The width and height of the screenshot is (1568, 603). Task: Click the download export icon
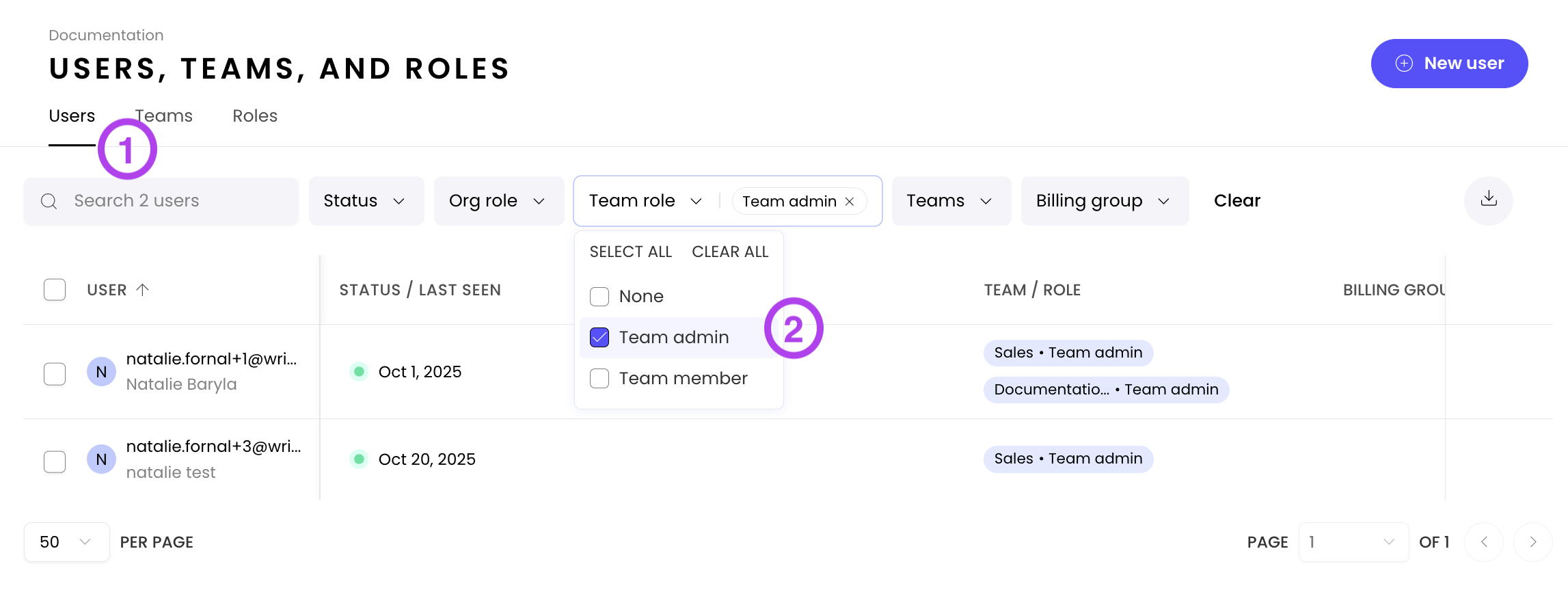(x=1488, y=200)
